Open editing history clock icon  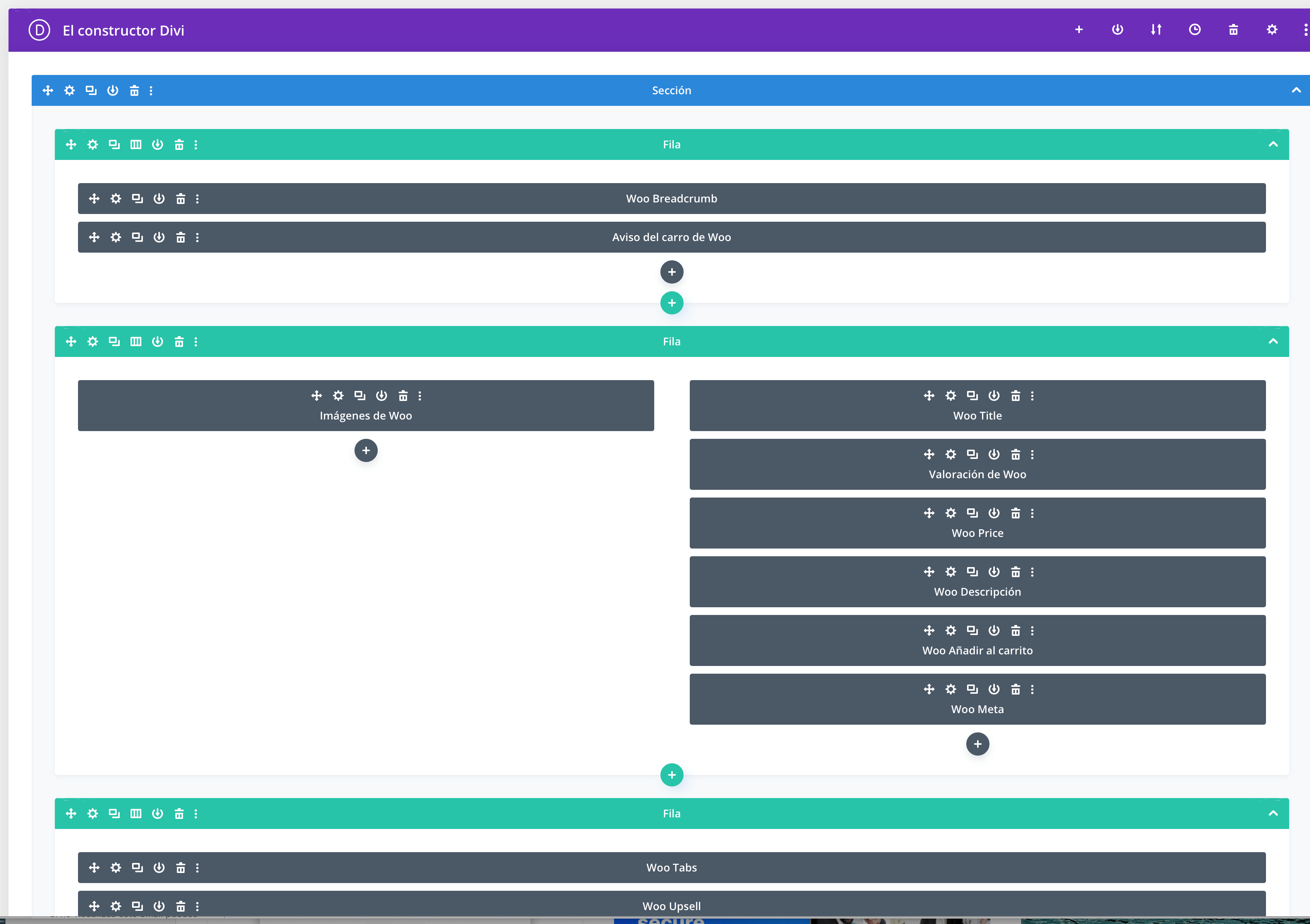pyautogui.click(x=1195, y=30)
